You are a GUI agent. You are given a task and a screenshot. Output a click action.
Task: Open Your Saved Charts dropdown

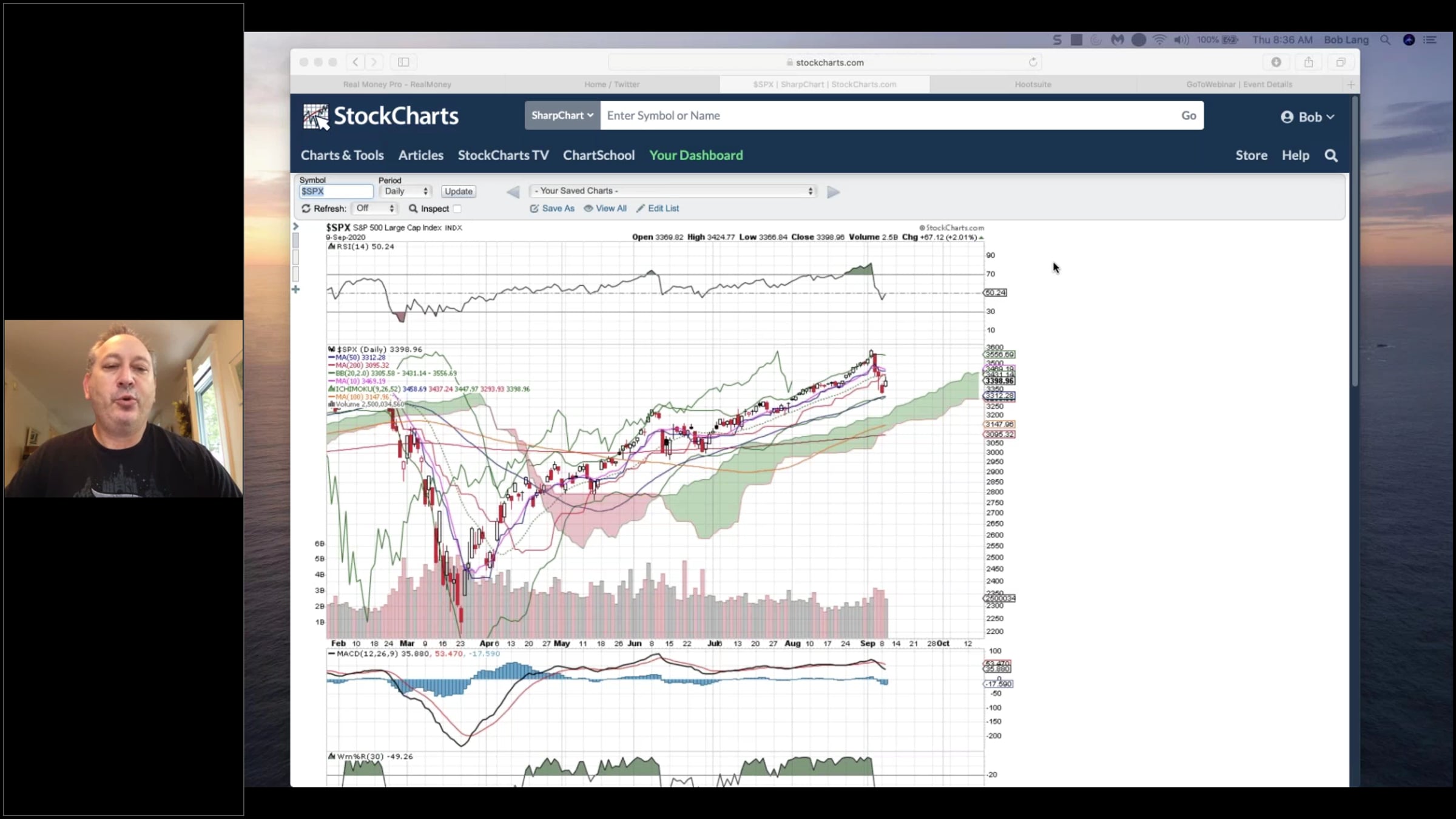[x=673, y=191]
